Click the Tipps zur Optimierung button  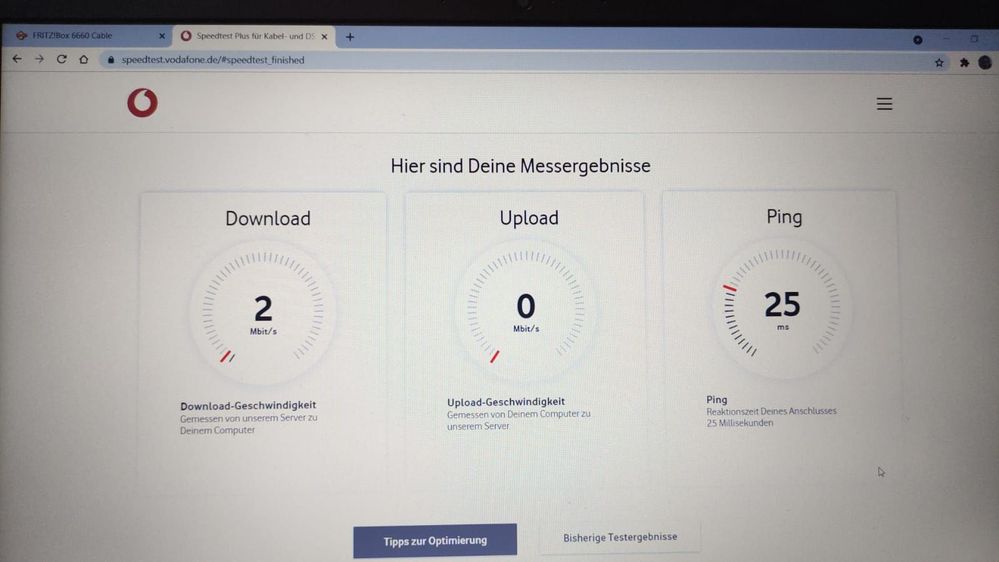435,541
